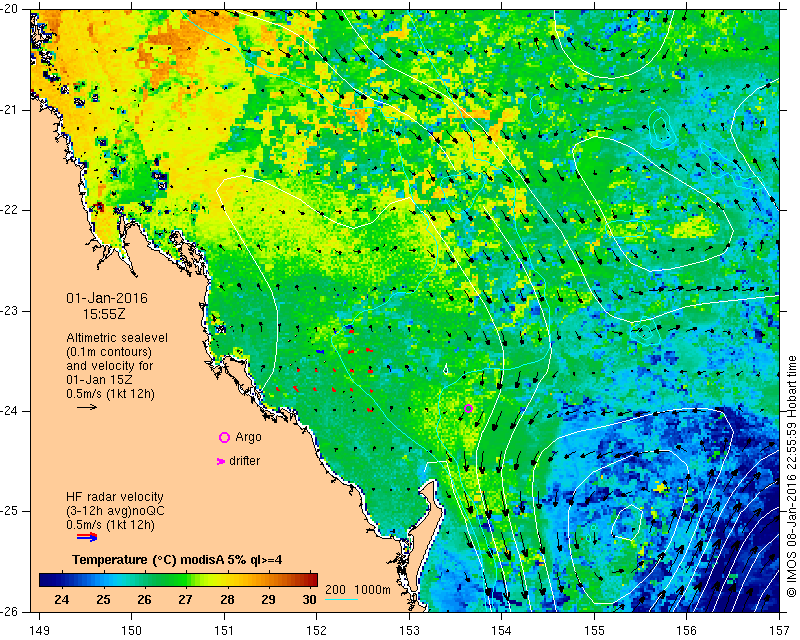Click longitude axis label 149
800x640 pixels.
point(40,631)
